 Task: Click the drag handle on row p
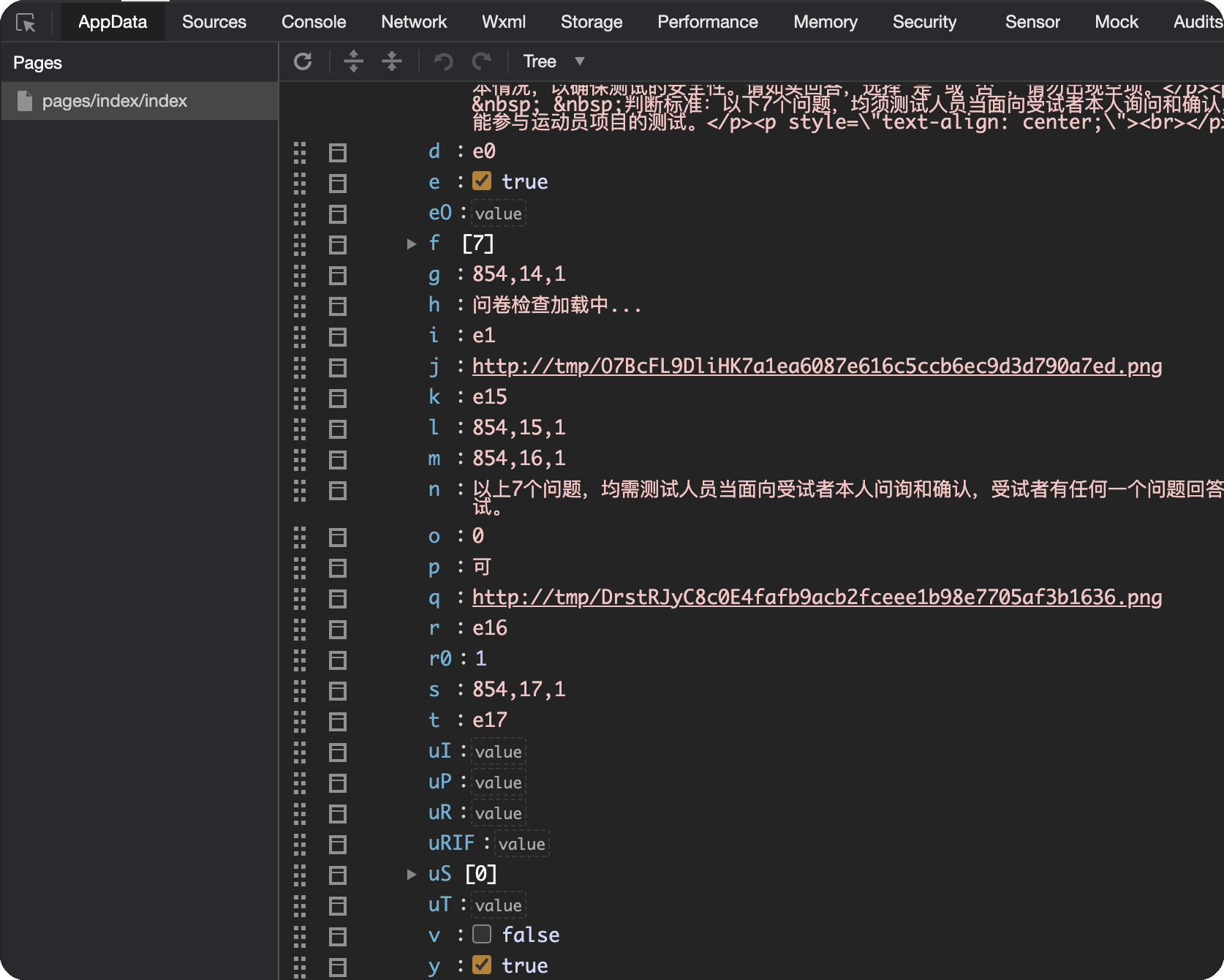coord(300,568)
